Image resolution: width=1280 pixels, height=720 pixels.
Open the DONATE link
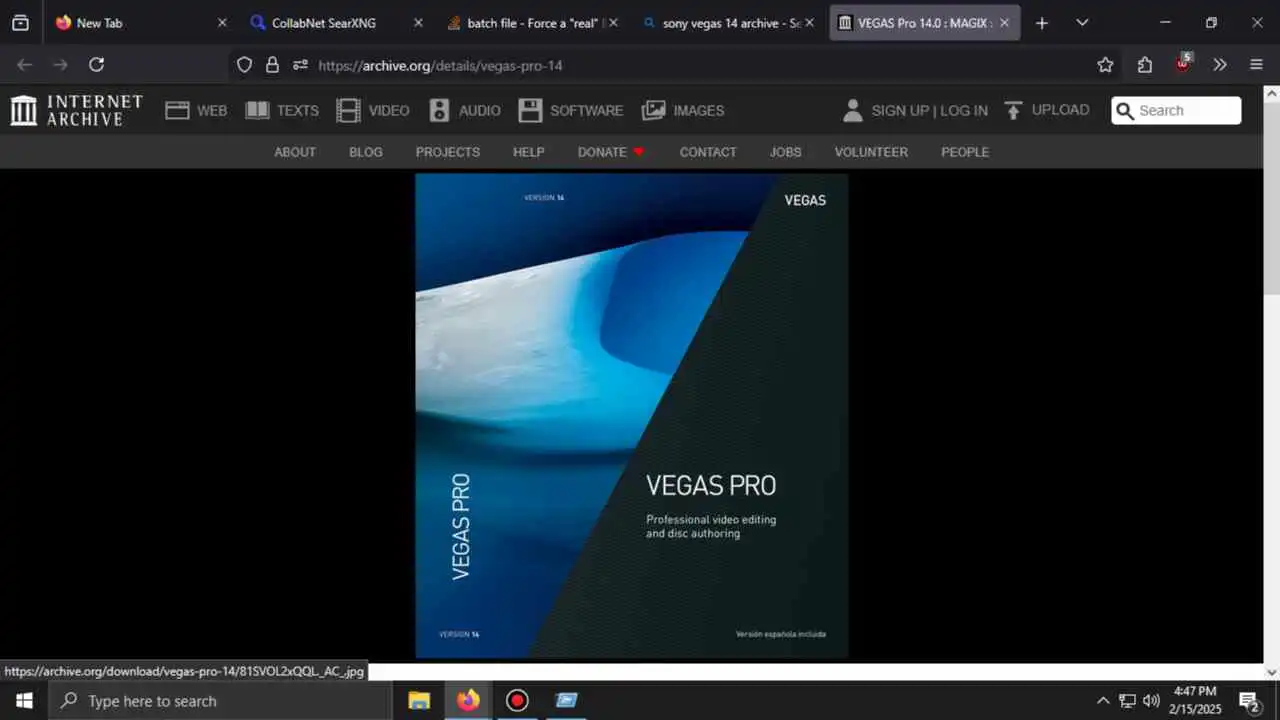tap(611, 152)
